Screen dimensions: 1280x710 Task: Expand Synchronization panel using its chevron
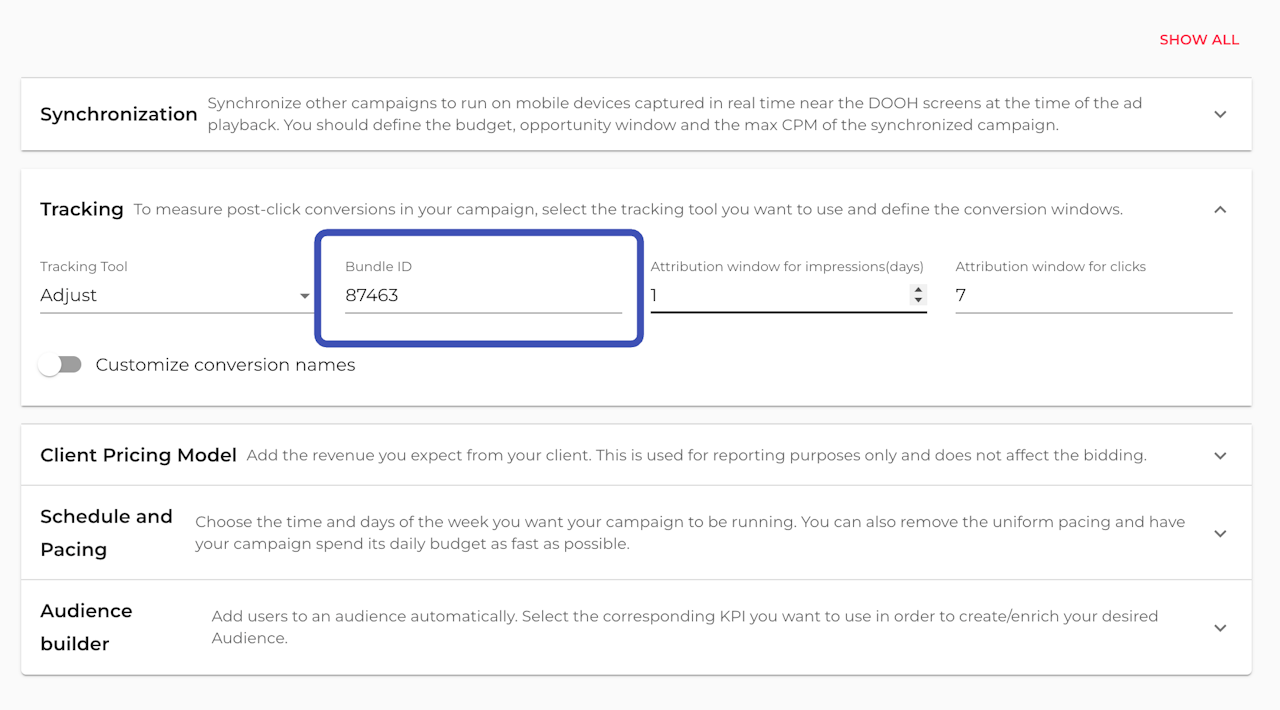(1220, 114)
